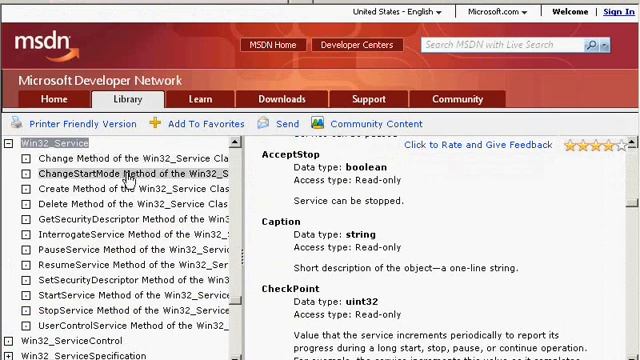Click the pane splitter grip
This screenshot has width=640, height=360.
pos(242,256)
